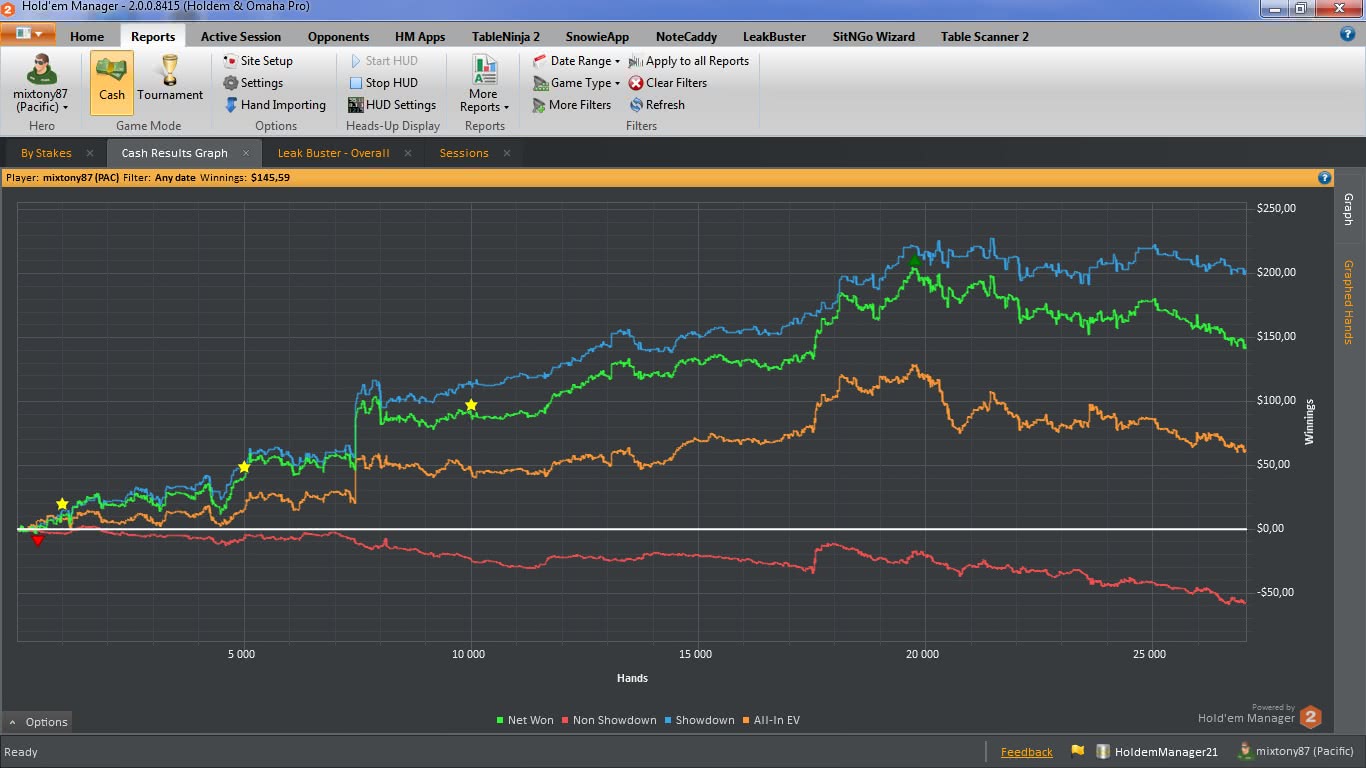Open the SnowieApp tab
The height and width of the screenshot is (768, 1366).
click(597, 36)
